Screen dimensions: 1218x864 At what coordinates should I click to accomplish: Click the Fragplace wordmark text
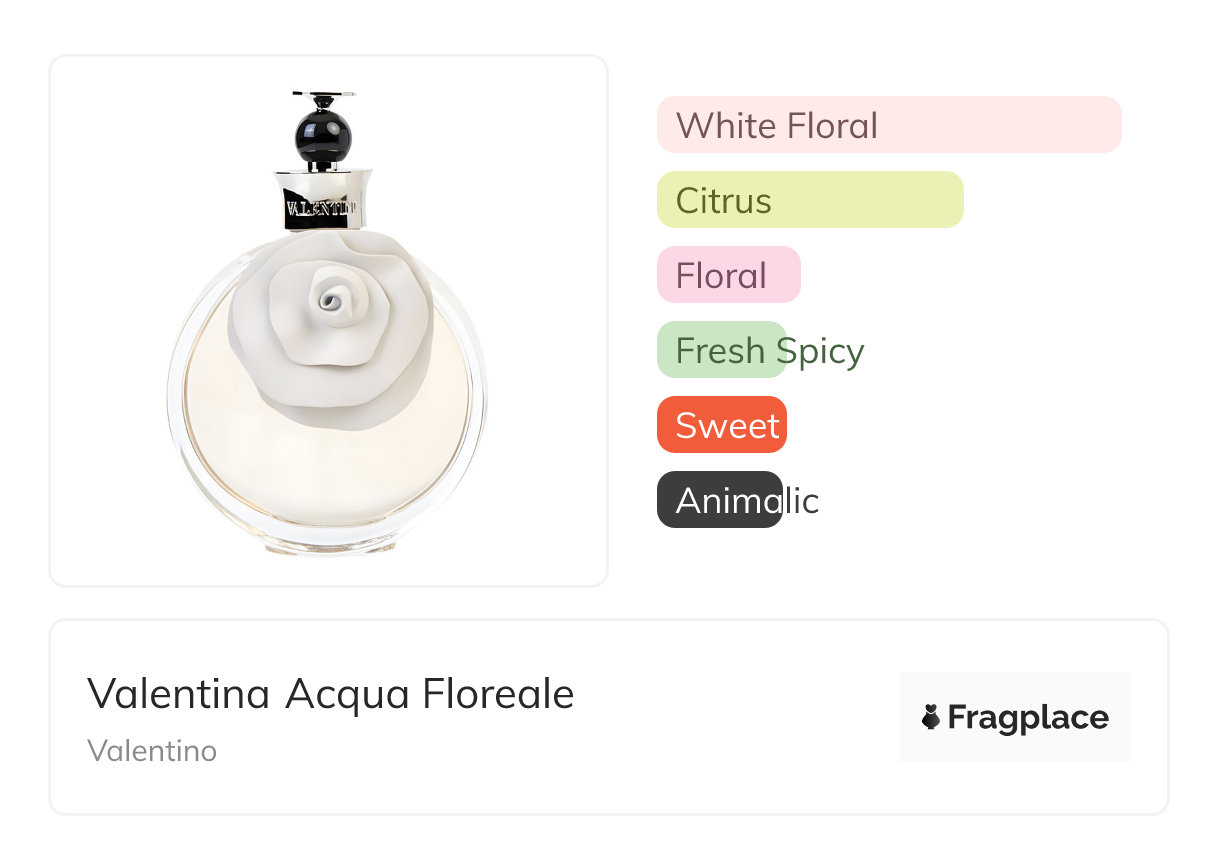[x=1028, y=718]
